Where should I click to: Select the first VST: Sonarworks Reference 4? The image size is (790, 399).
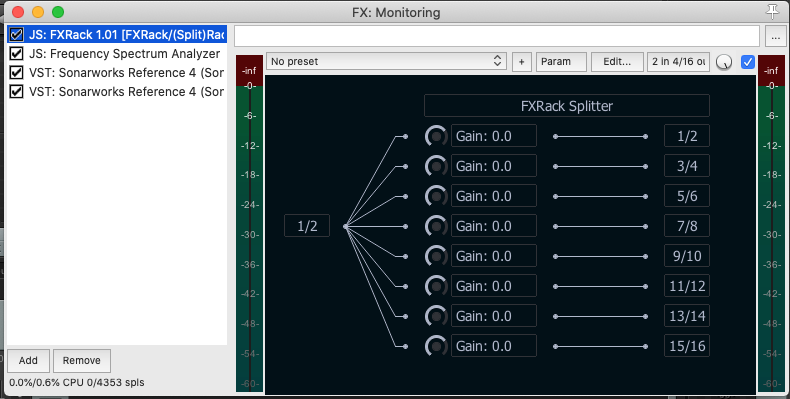(x=126, y=73)
